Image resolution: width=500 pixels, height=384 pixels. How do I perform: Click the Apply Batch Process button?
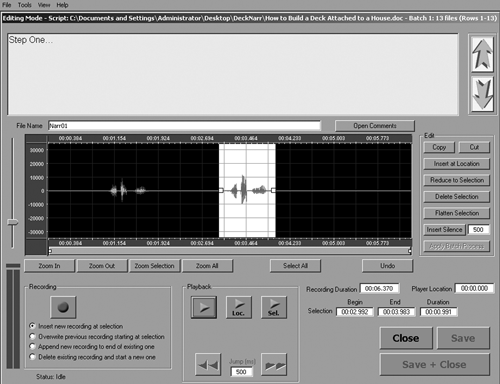click(x=456, y=246)
